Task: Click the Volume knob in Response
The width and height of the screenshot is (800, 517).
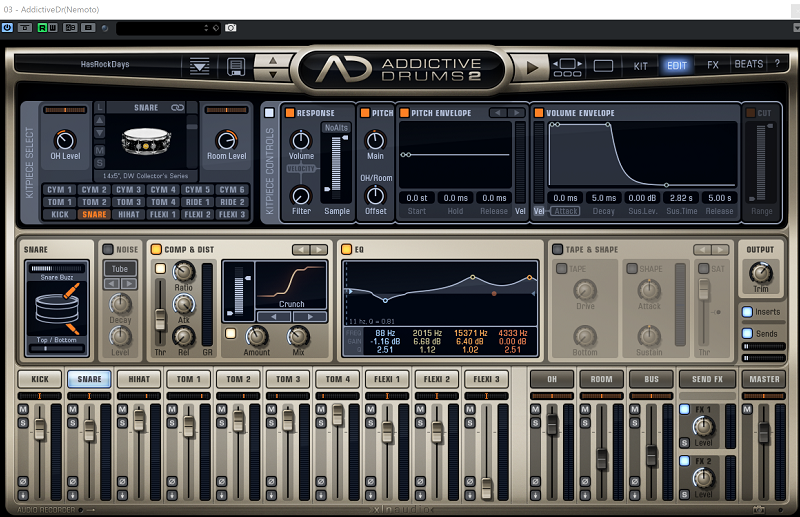Action: 301,140
